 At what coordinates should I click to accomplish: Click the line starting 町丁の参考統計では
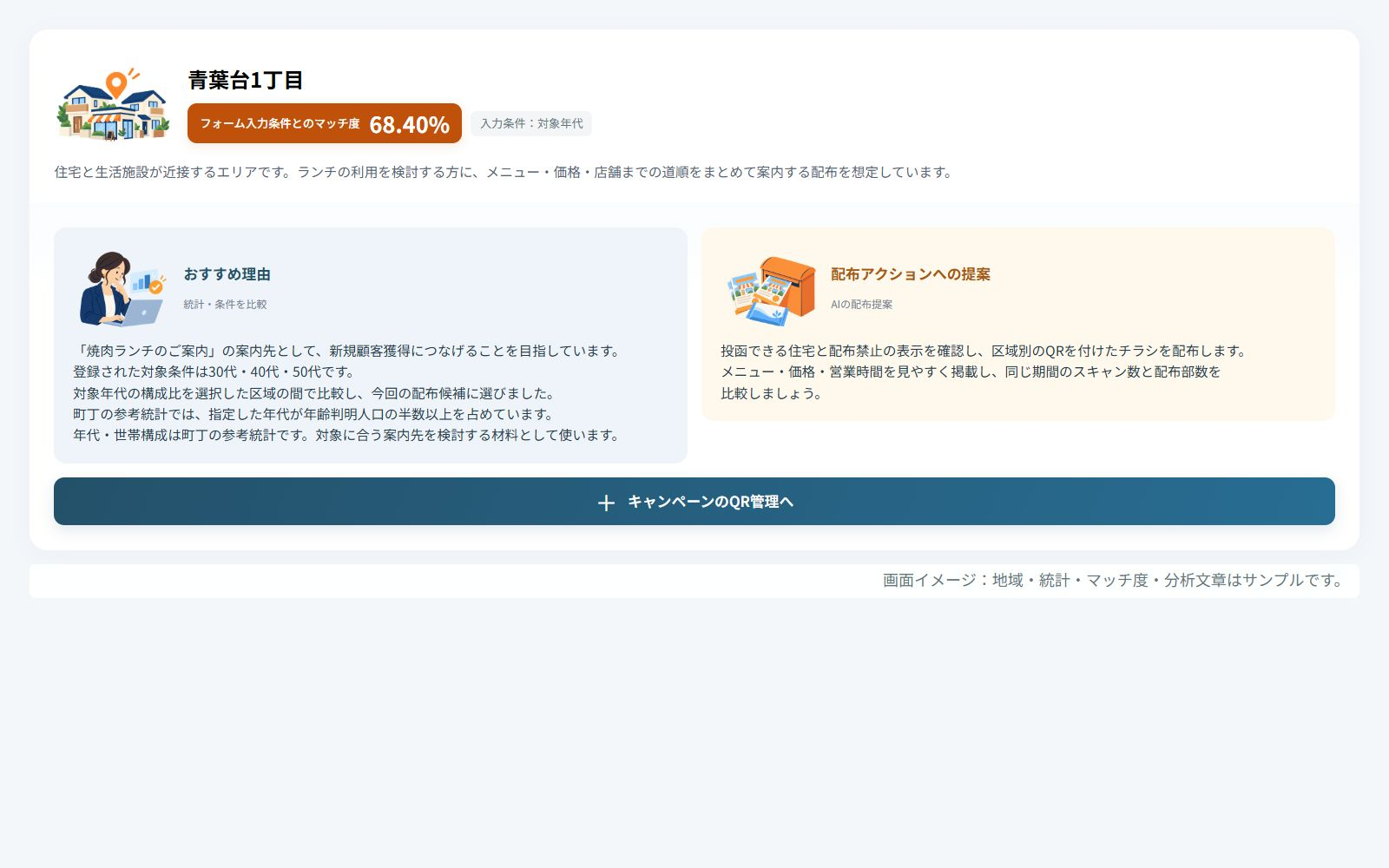(315, 414)
